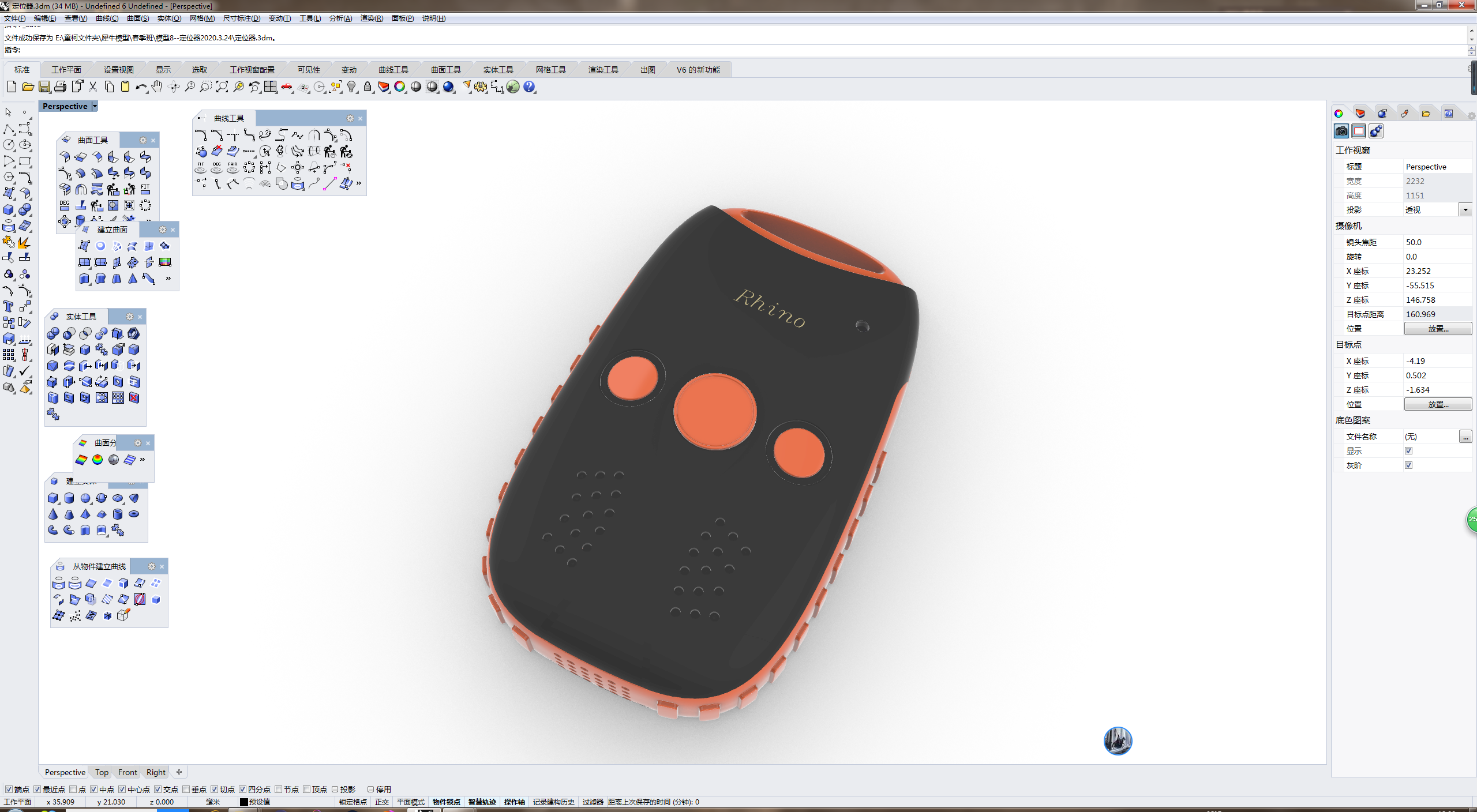This screenshot has width=1477, height=812.
Task: Click the 文件名称 browse button
Action: click(x=1465, y=437)
